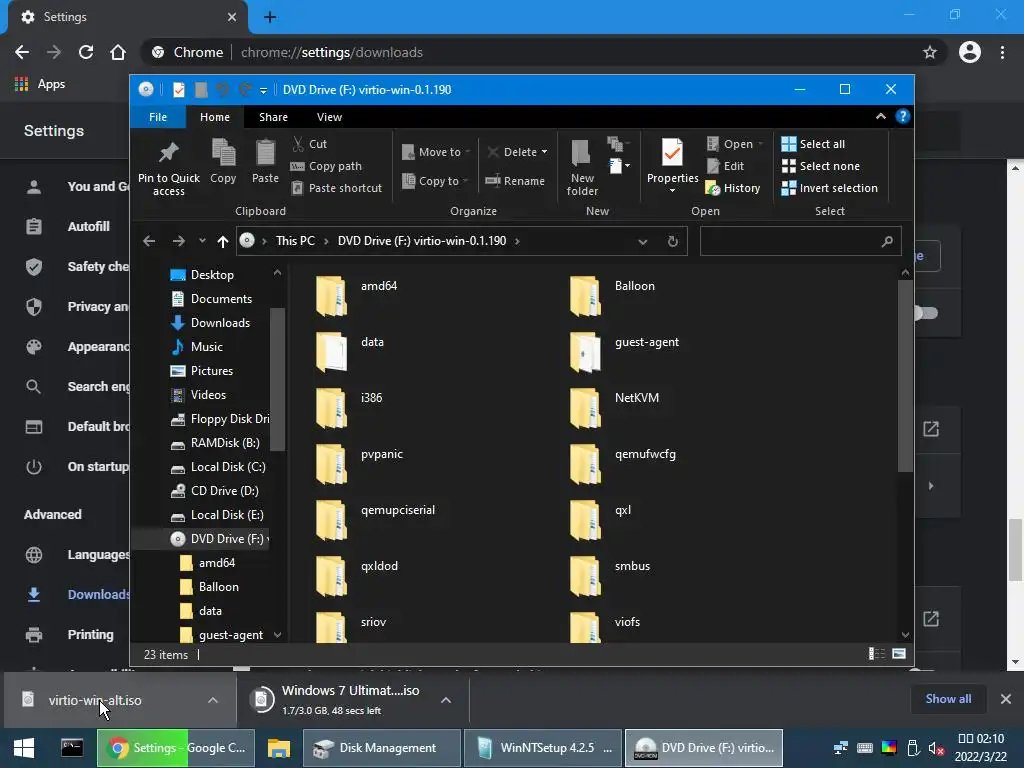Open File Explorer taskbar icon

coord(279,748)
